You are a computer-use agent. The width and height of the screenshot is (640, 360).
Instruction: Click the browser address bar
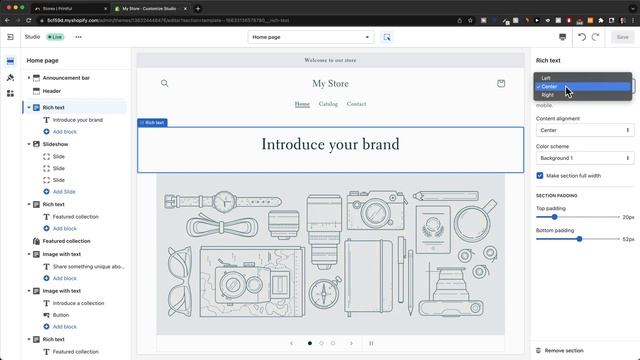point(245,20)
